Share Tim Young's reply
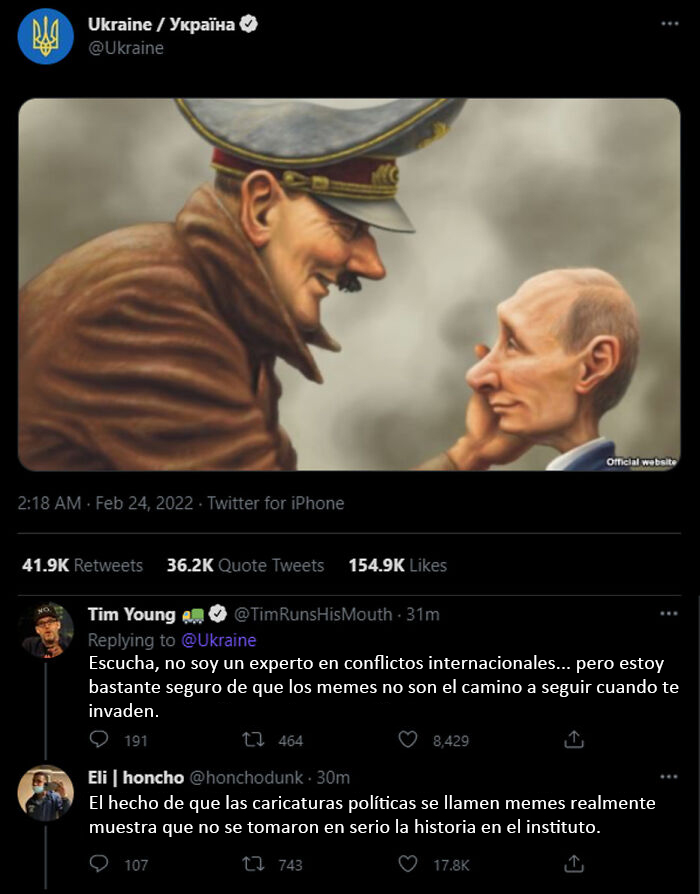 pyautogui.click(x=574, y=740)
